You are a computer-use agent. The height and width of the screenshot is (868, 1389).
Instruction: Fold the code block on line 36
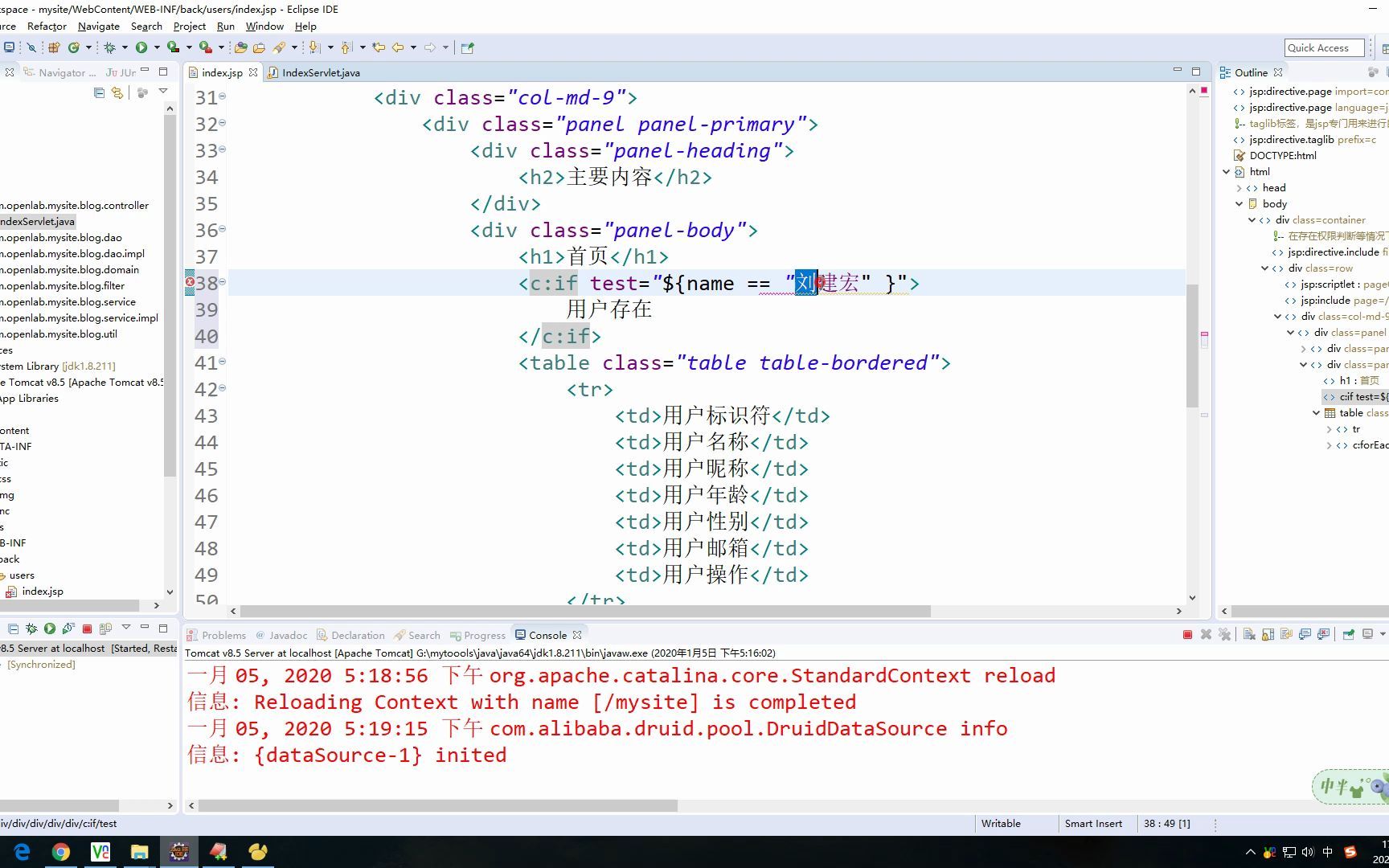click(223, 229)
